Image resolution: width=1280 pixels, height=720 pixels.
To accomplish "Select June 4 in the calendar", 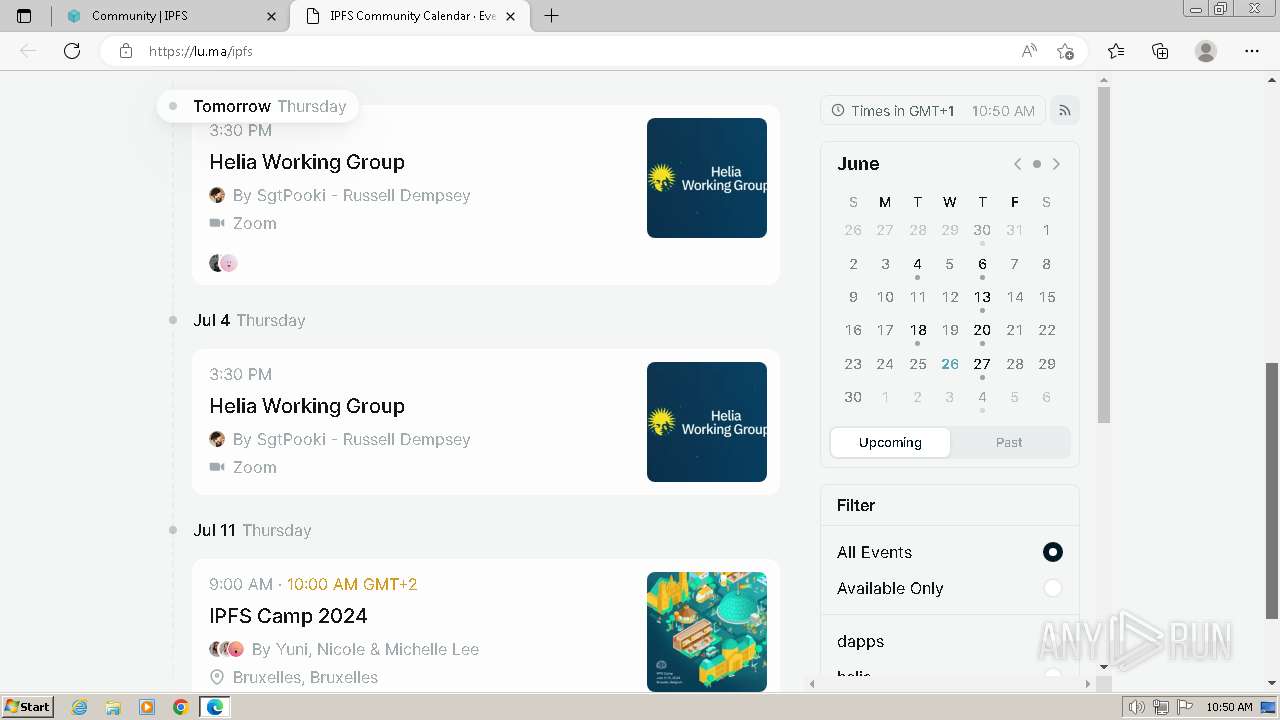I will coord(917,264).
